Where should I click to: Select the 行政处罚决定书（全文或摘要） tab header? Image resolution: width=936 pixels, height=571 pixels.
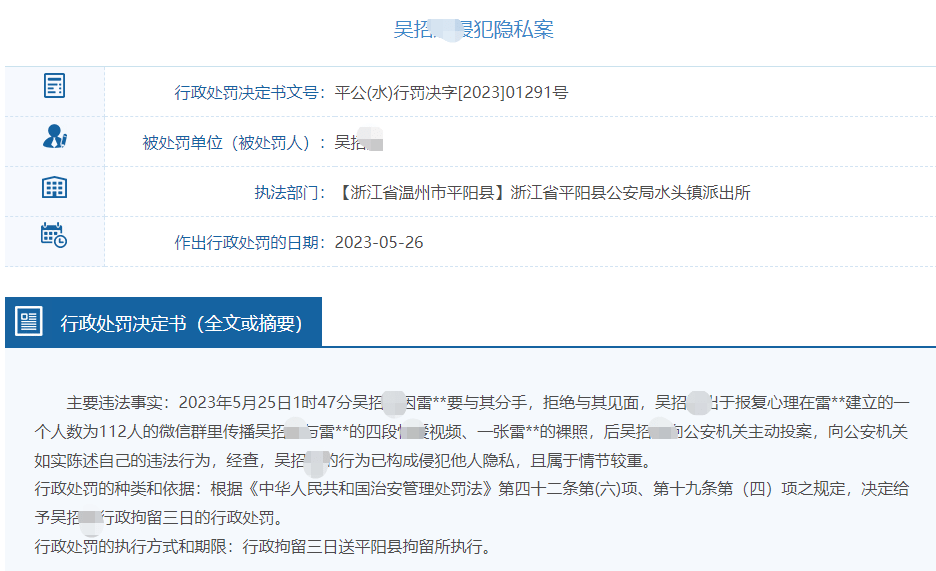coord(181,323)
